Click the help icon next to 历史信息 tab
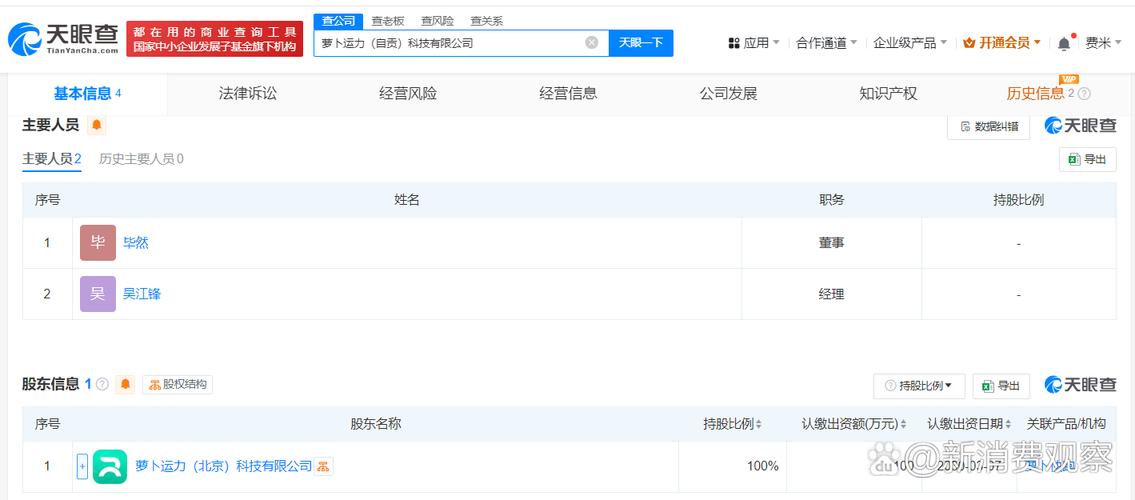Screen dimensions: 1135x500 pyautogui.click(x=1084, y=93)
